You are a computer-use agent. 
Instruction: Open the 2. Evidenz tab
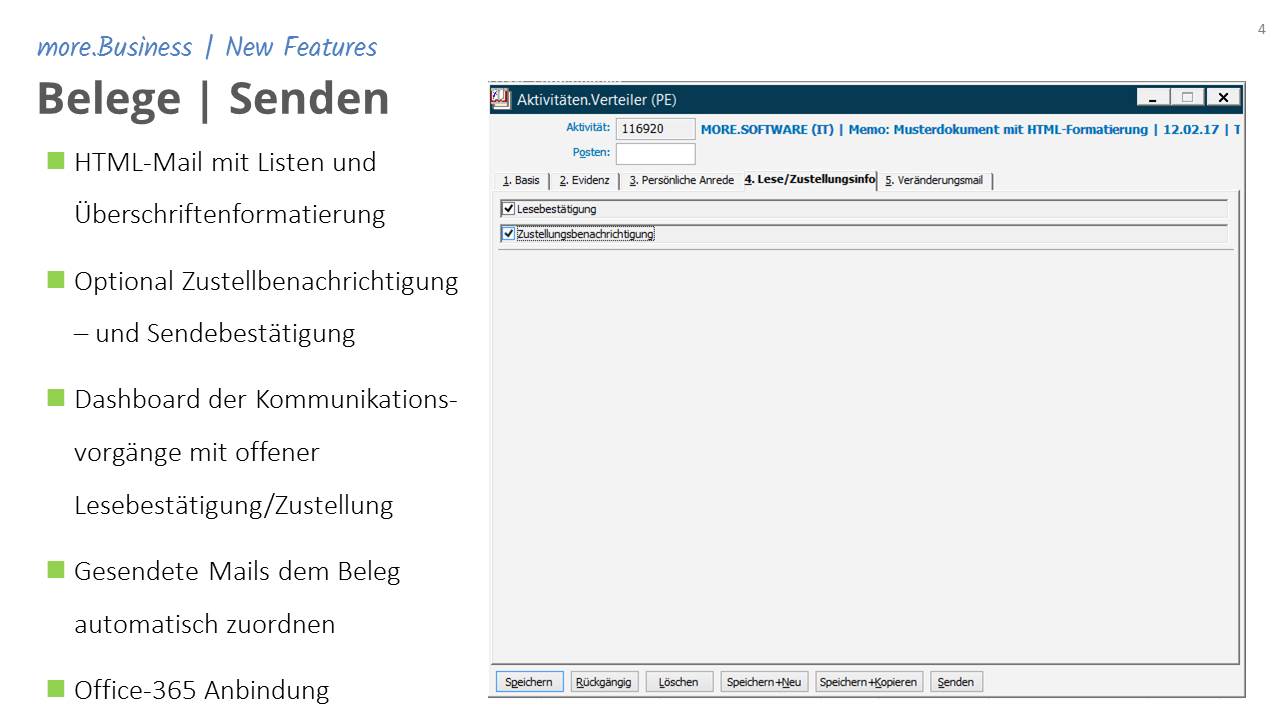[x=584, y=181]
